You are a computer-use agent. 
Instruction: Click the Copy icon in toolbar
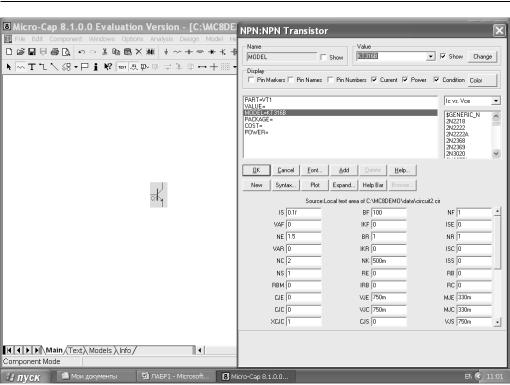tap(116, 52)
